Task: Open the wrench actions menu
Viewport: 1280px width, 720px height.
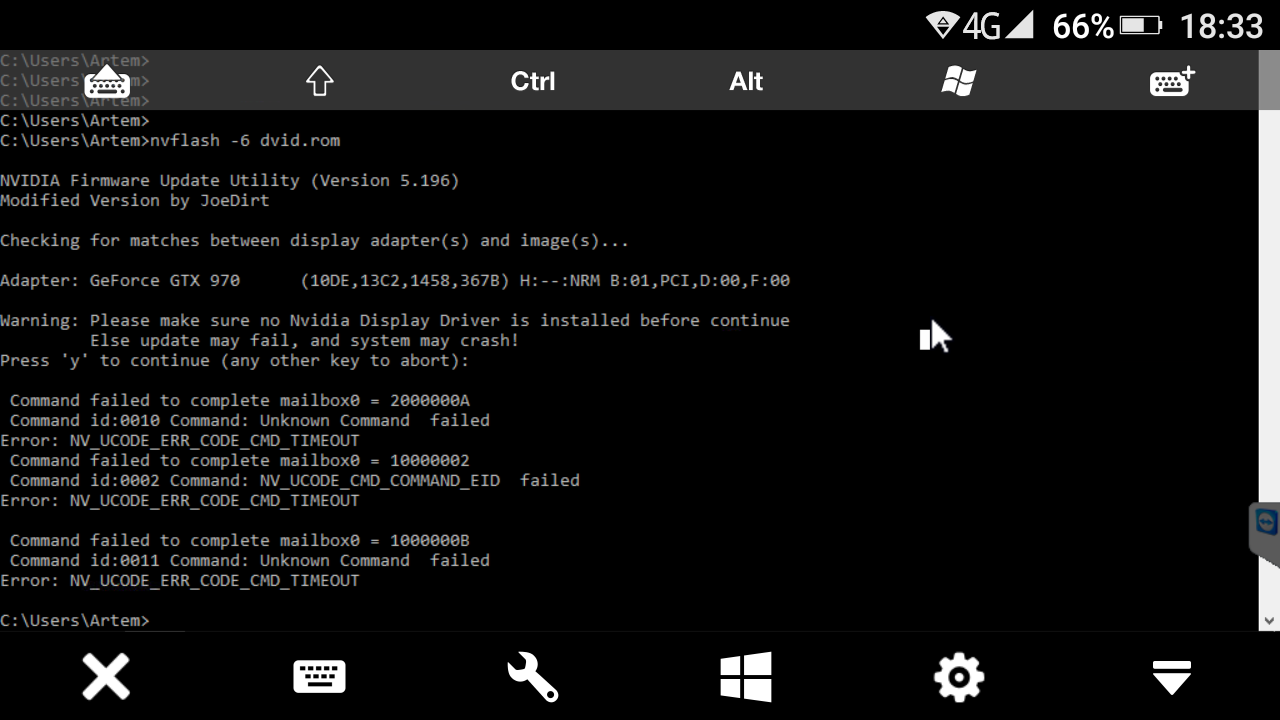Action: 532,677
